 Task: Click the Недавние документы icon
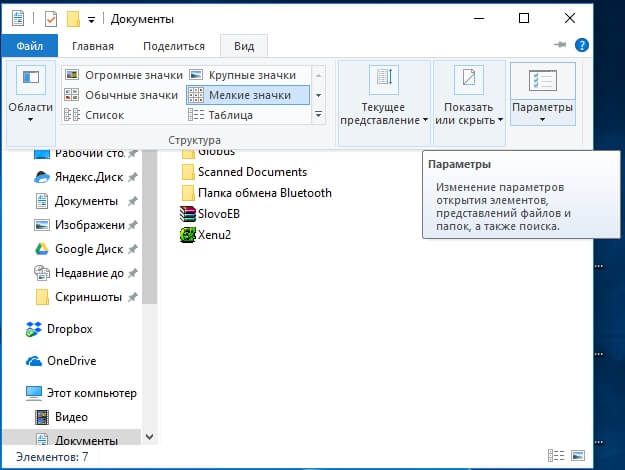click(42, 273)
